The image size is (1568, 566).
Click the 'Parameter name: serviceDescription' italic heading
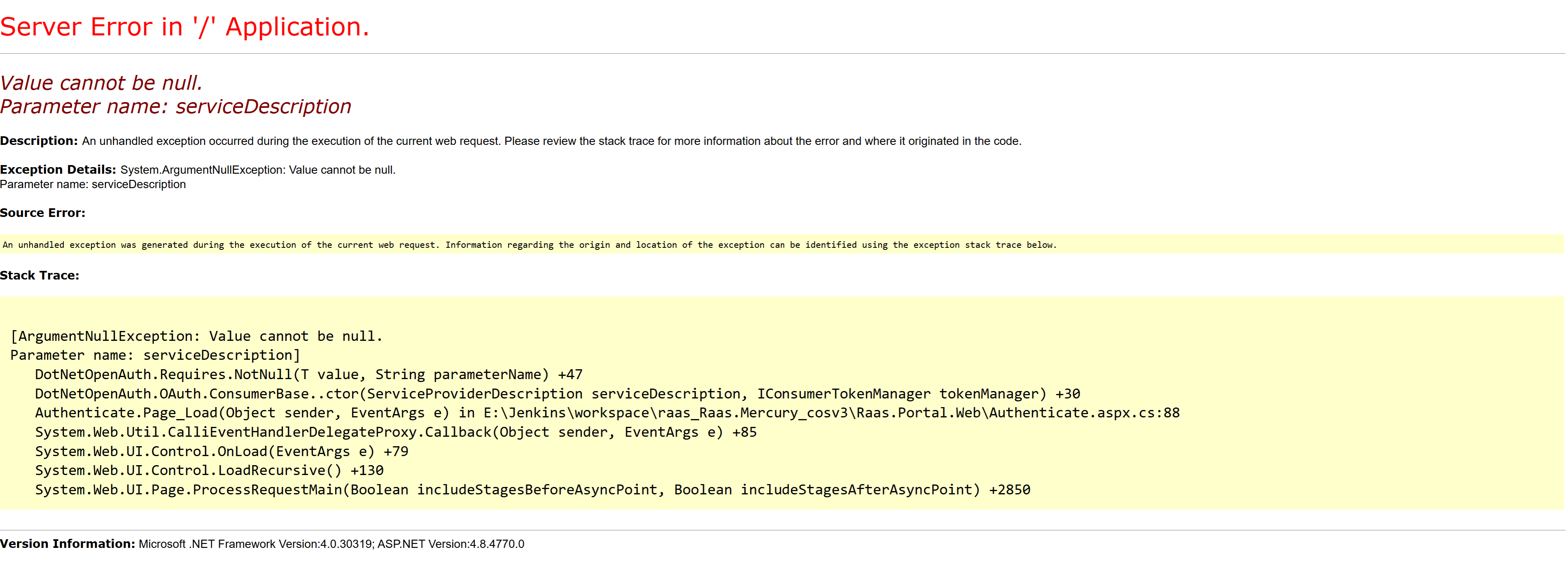tap(175, 107)
